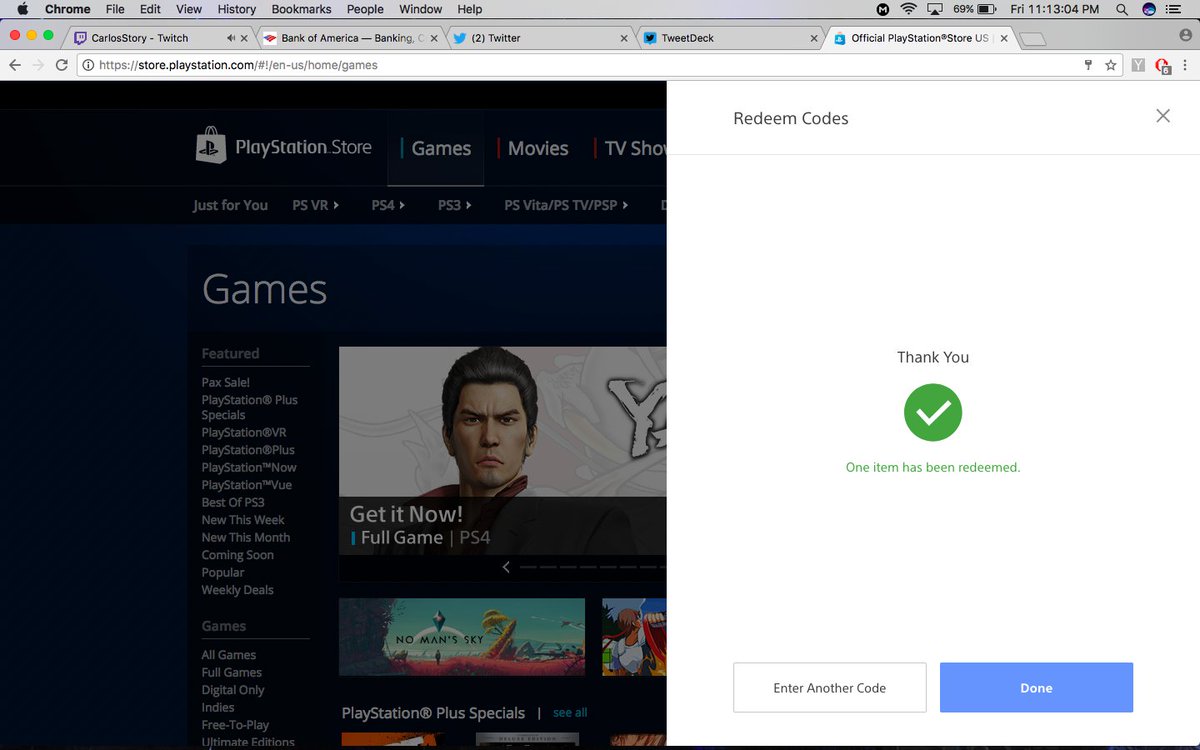The height and width of the screenshot is (750, 1200).
Task: Expand the PS3 dropdown
Action: [454, 205]
